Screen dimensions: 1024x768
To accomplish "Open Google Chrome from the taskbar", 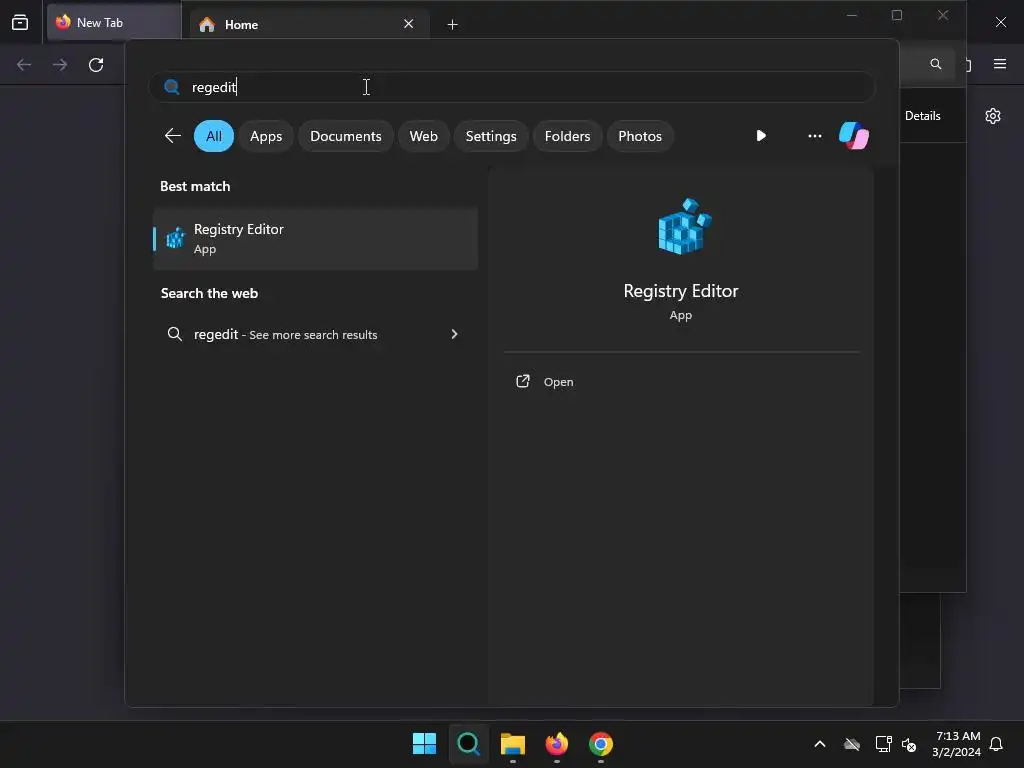I will click(x=601, y=743).
